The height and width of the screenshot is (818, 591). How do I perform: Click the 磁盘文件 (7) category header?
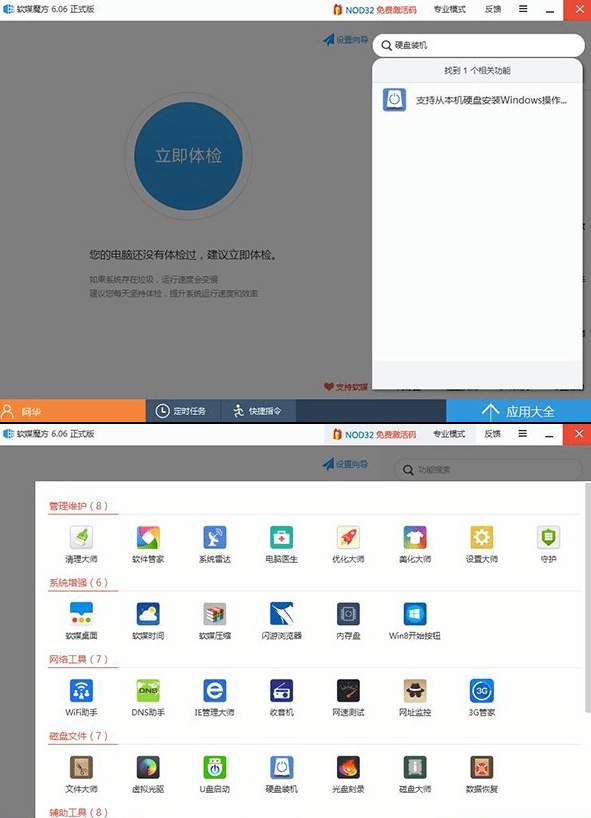tap(79, 736)
